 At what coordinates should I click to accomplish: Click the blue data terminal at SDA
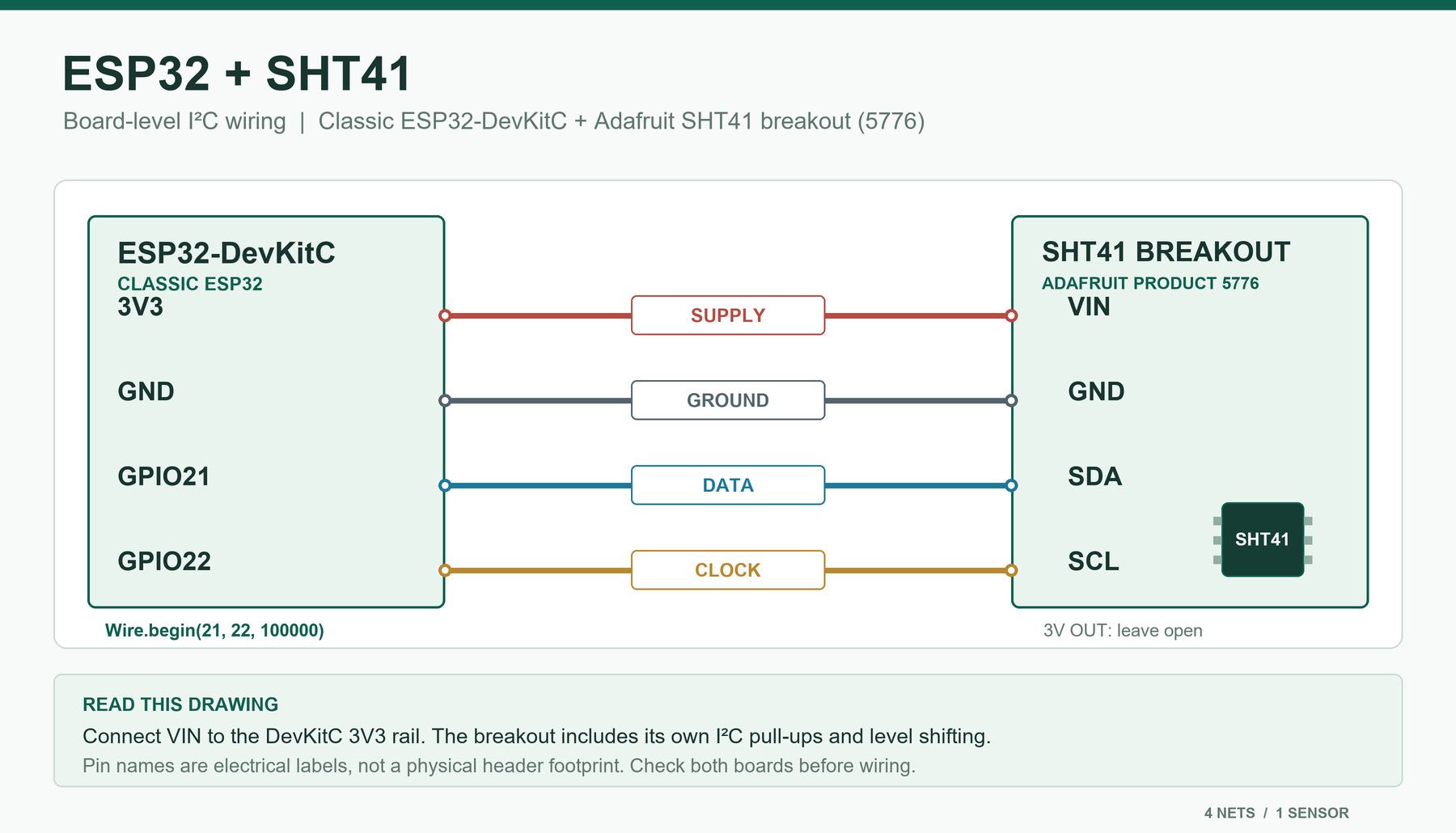[x=1011, y=485]
